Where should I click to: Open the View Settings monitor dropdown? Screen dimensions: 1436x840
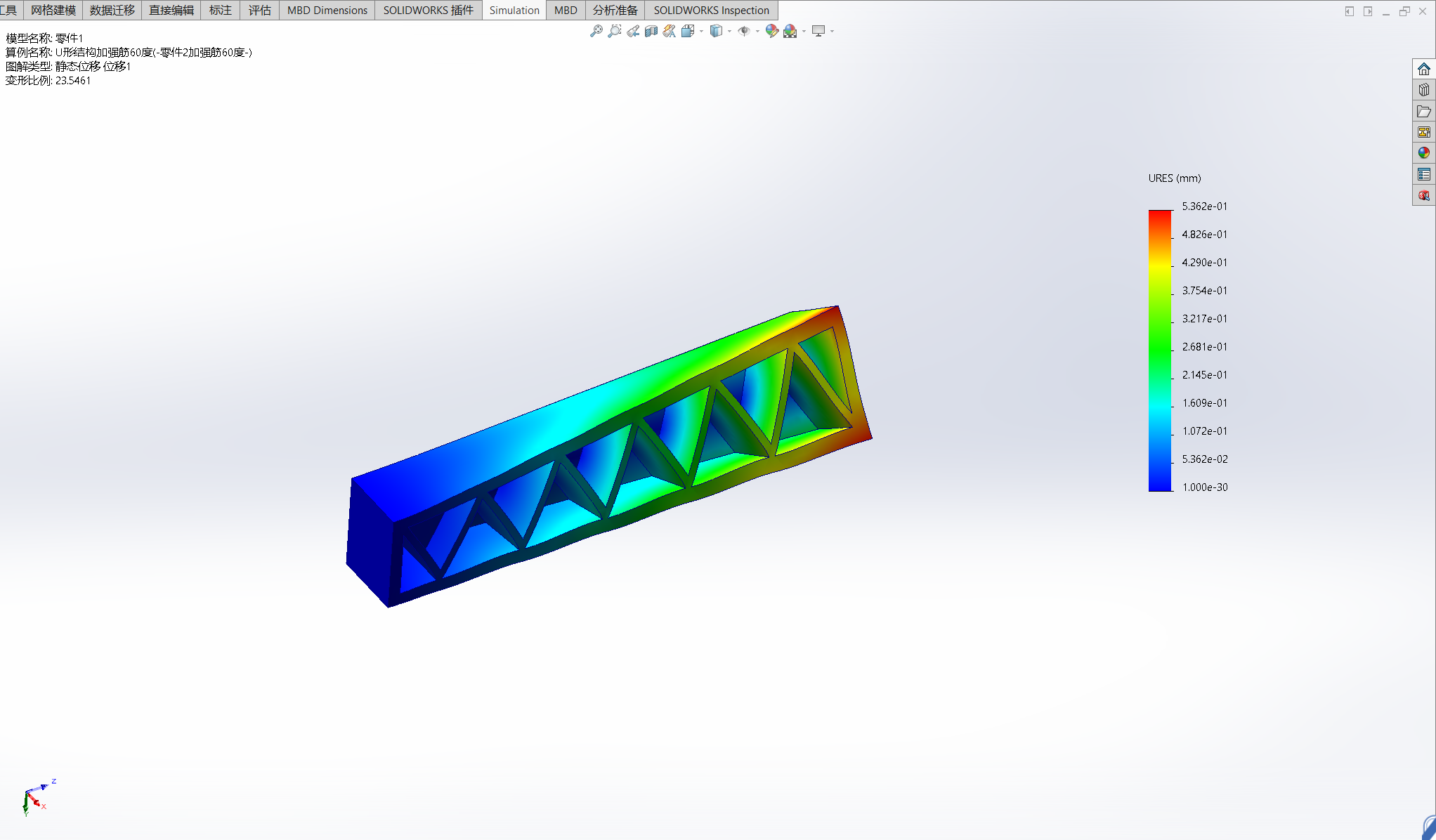coord(832,31)
